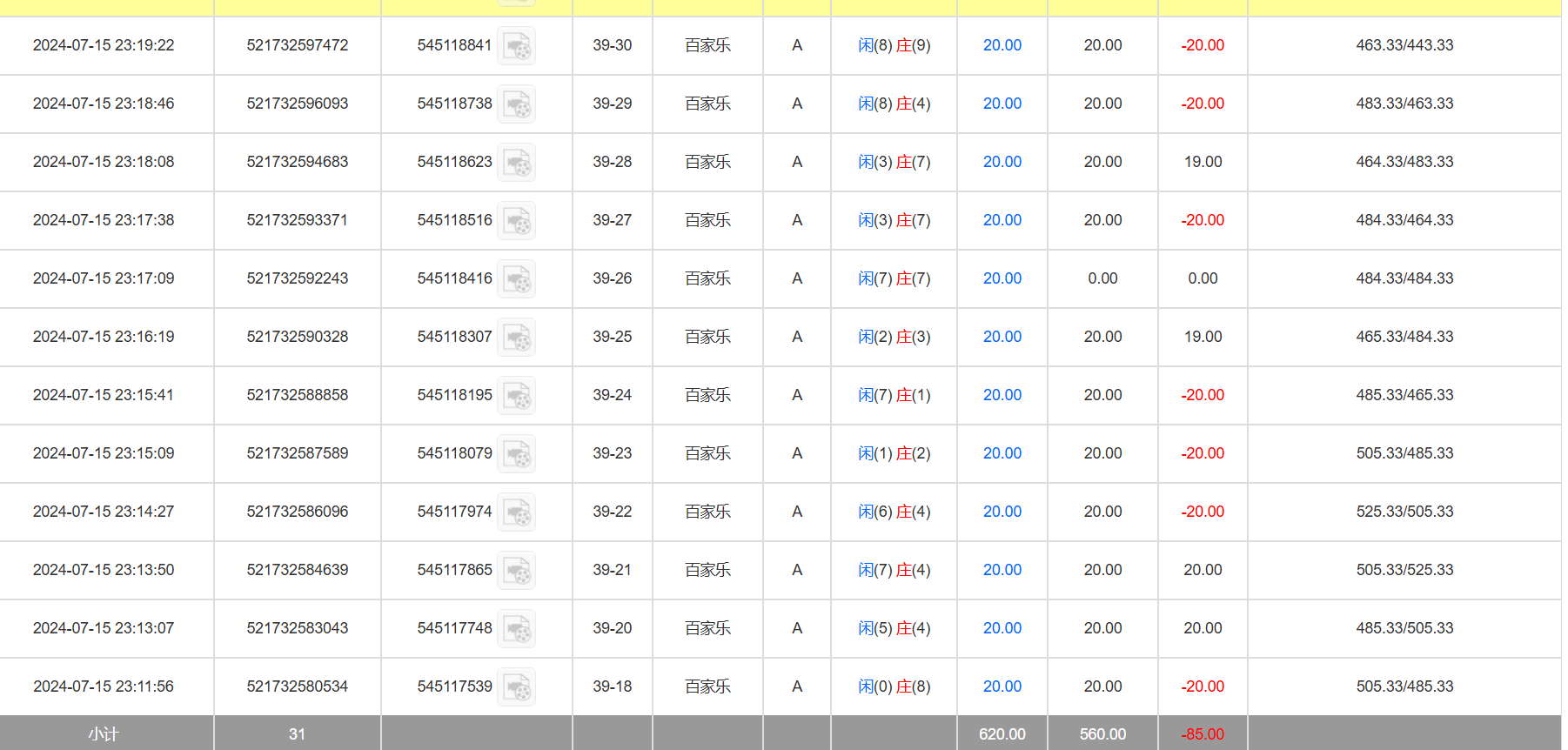The width and height of the screenshot is (1568, 750).
Task: Click blue 20.00 bet amount for 39-29
Action: (1002, 104)
